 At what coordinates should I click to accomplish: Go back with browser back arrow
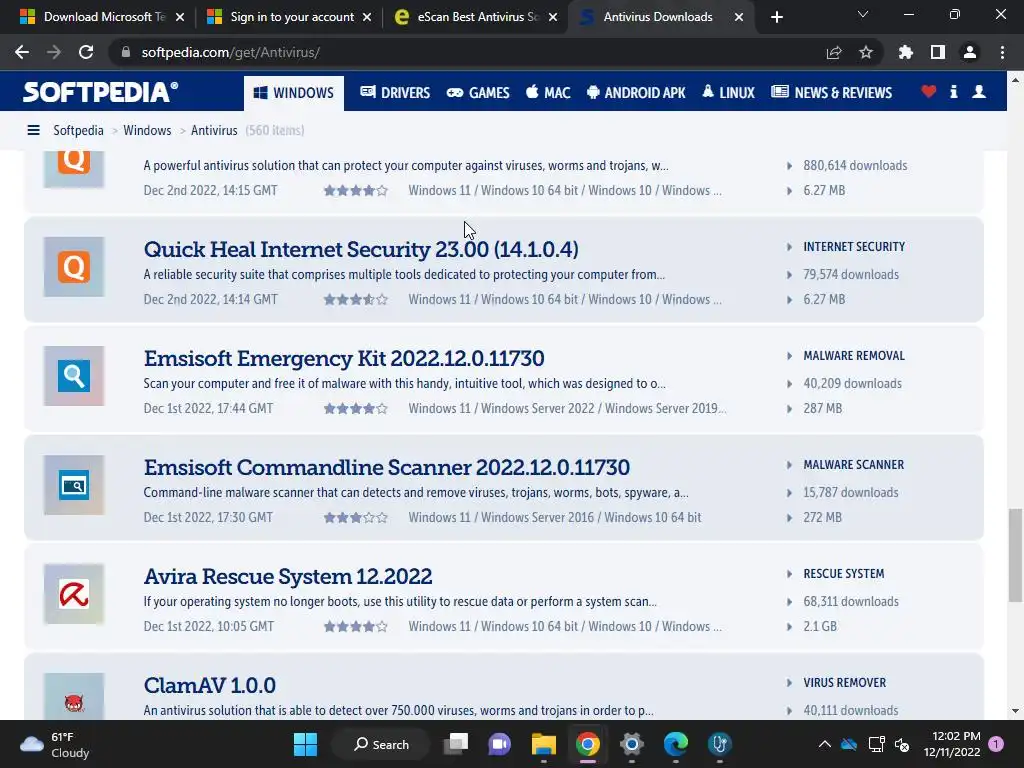22,52
